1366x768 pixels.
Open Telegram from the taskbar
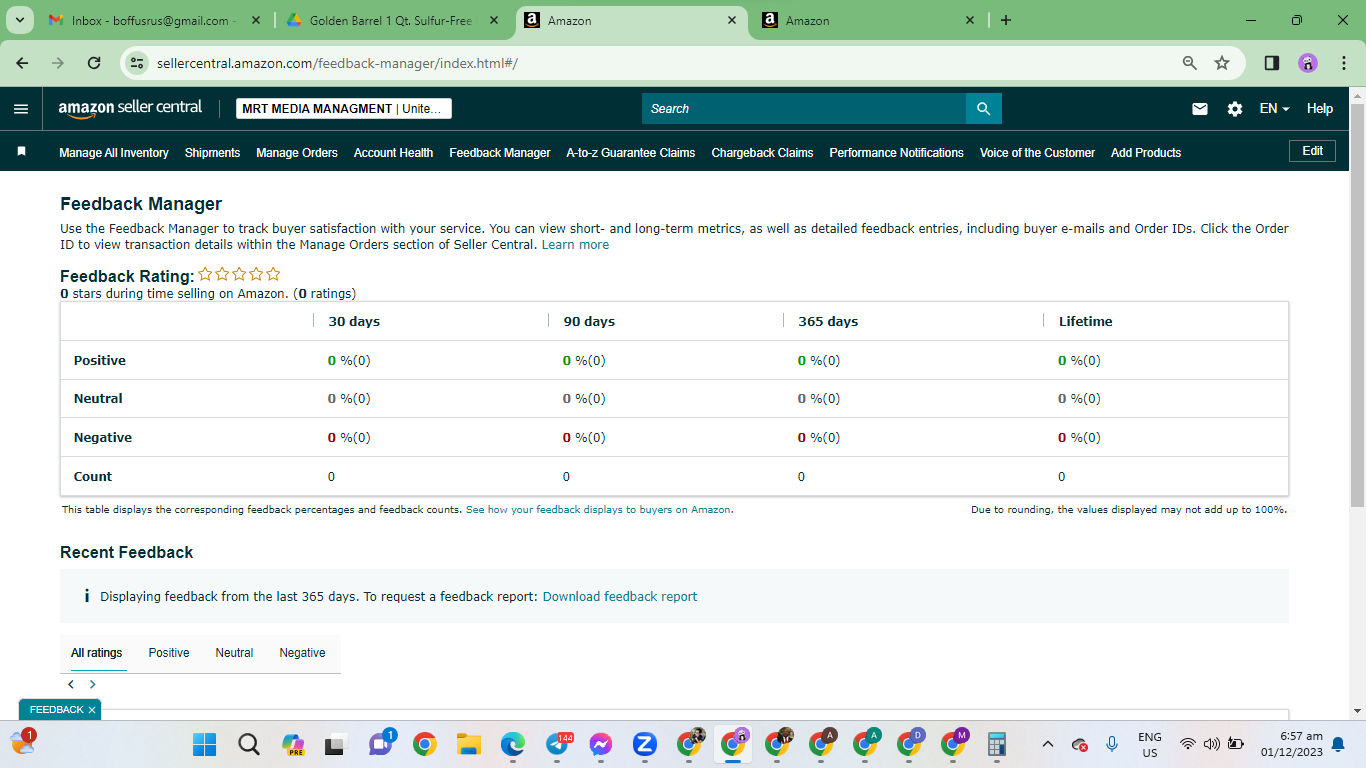click(x=557, y=744)
